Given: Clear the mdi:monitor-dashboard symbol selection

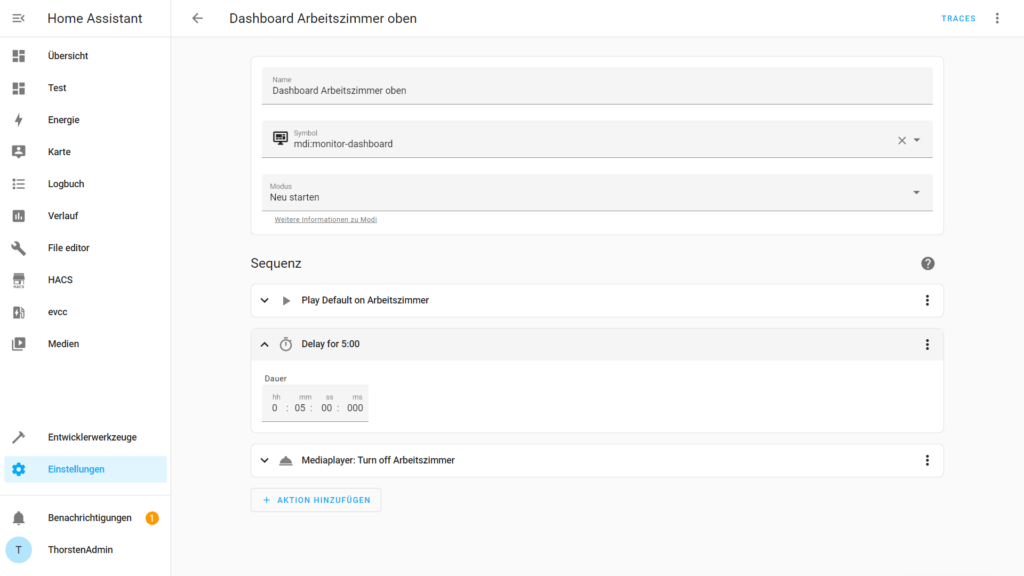Looking at the screenshot, I should tap(901, 140).
